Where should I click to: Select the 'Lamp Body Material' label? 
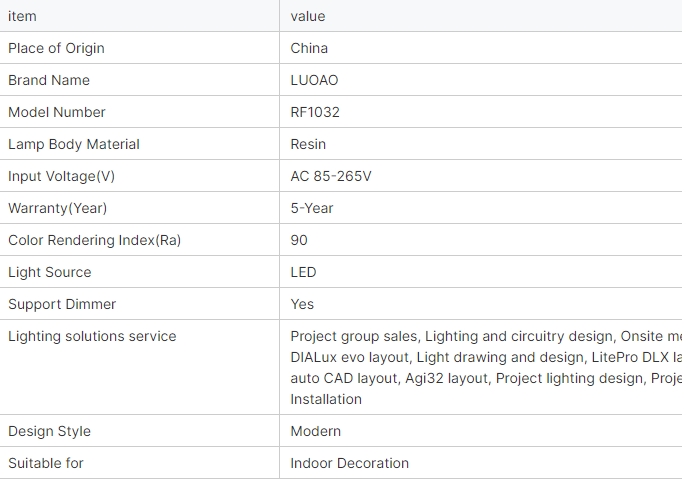point(74,144)
